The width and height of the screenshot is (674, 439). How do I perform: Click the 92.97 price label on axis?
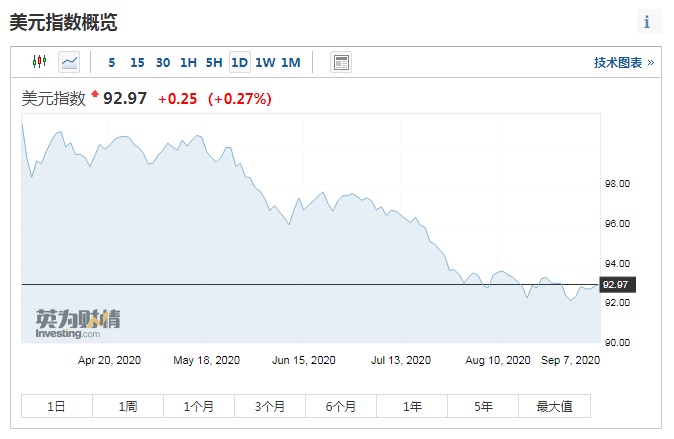point(614,285)
